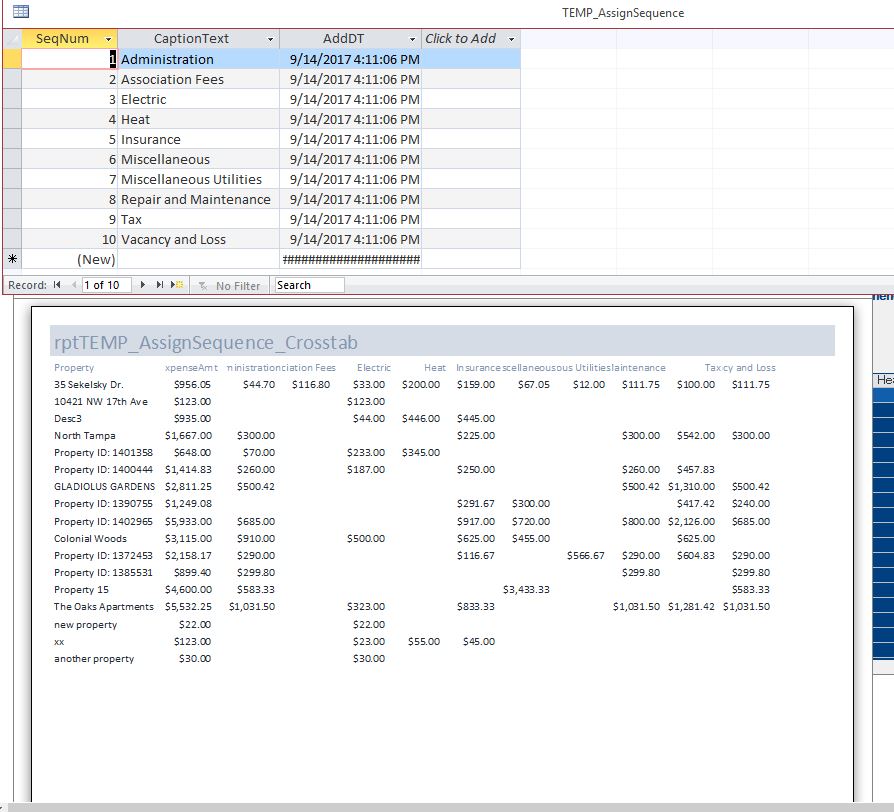
Task: Click GLADIOLUS GARDENS in report
Action: (104, 486)
